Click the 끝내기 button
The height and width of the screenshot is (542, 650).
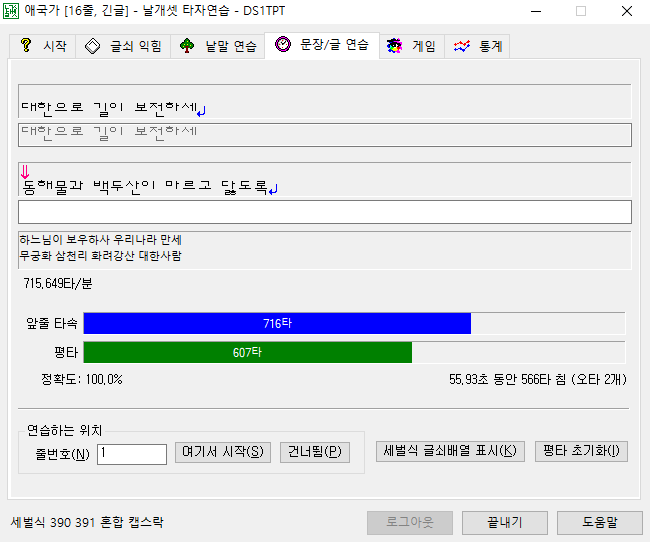click(504, 523)
